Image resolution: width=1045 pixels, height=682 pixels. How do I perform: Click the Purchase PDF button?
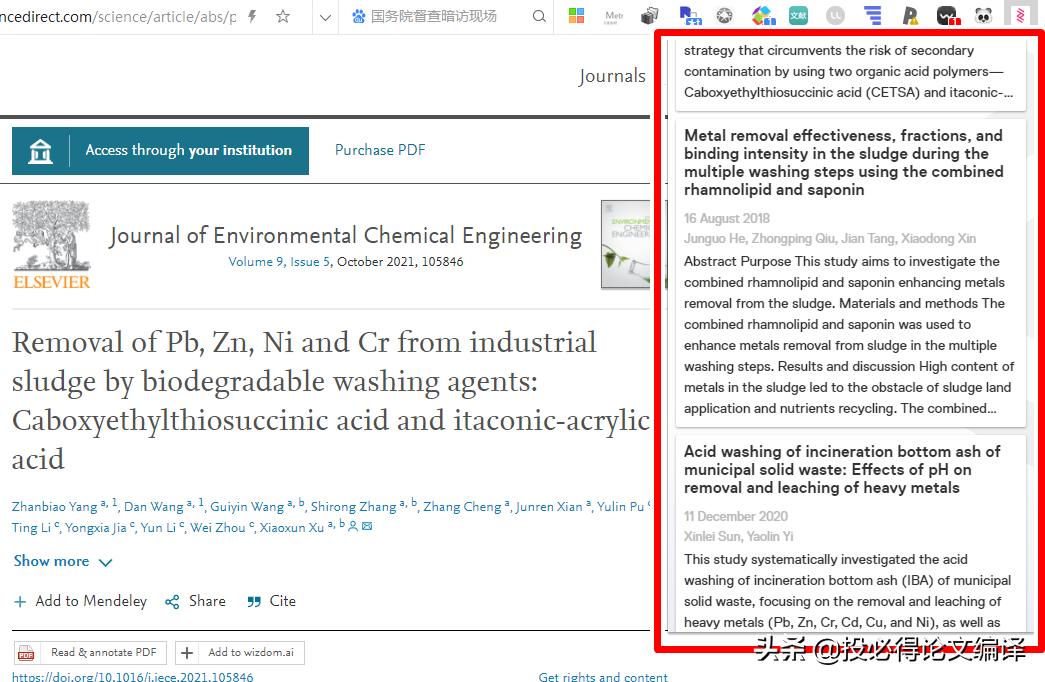(x=380, y=150)
